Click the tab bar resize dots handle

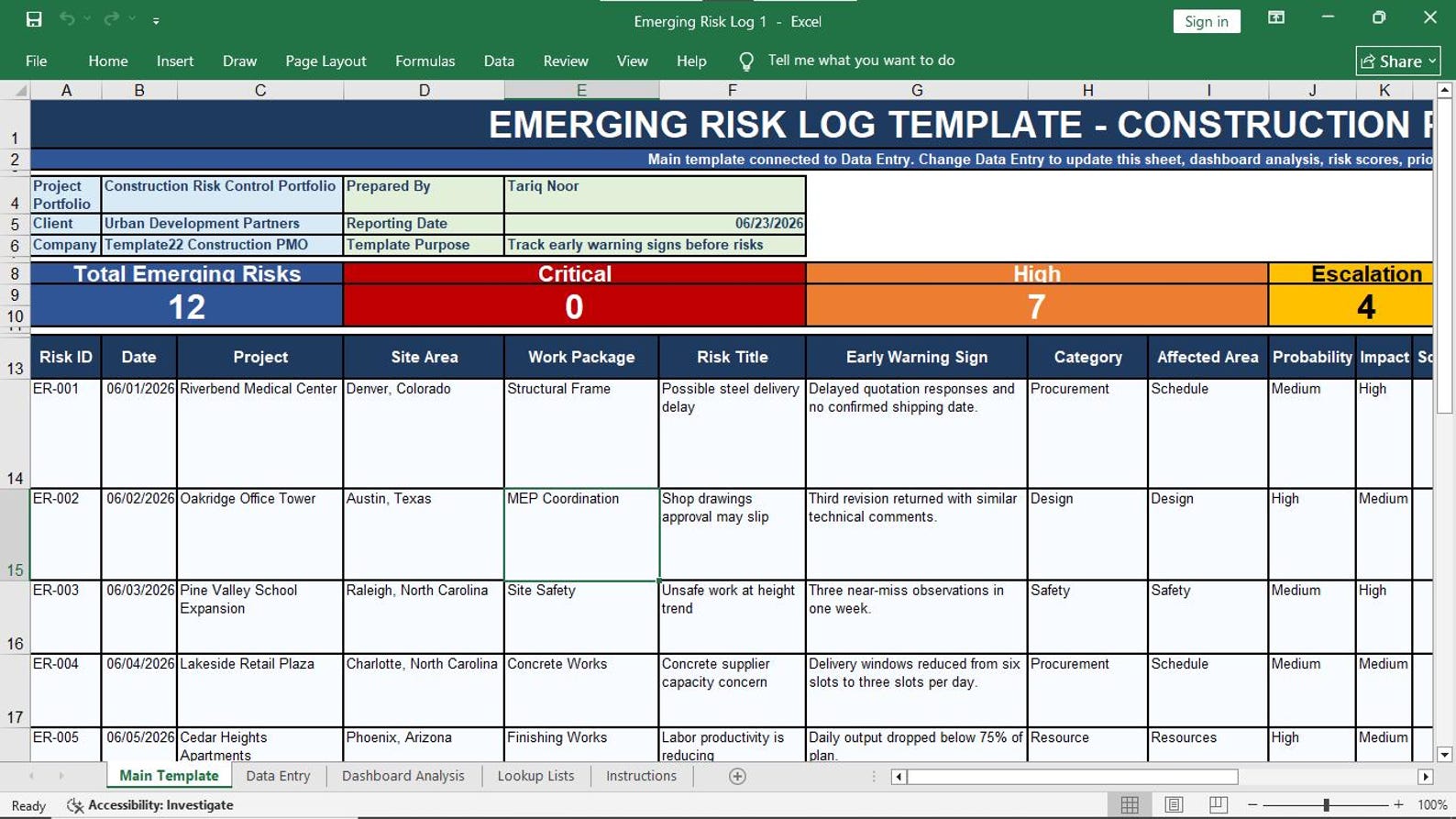click(874, 776)
